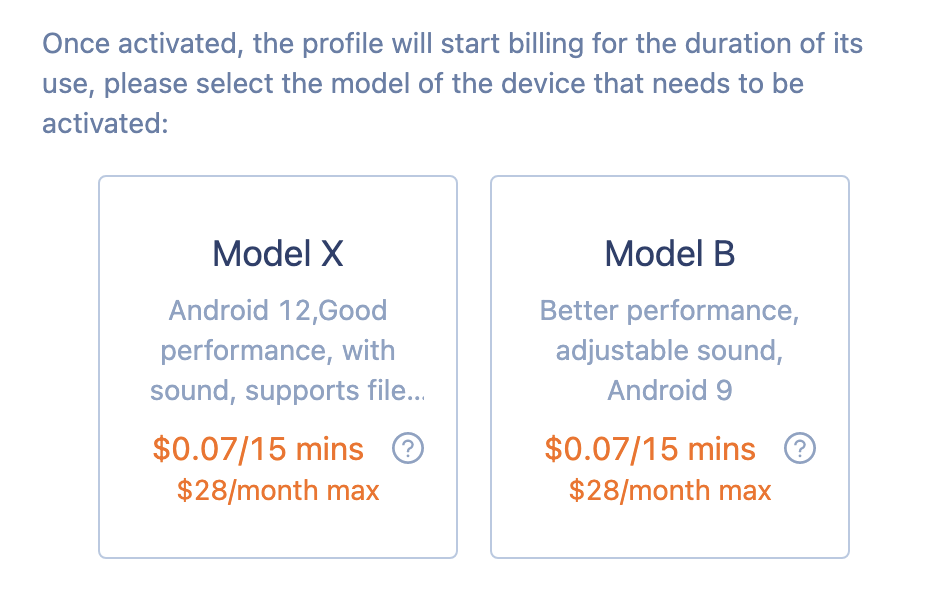
Task: Click the $28/month max label under Model X
Action: point(277,490)
